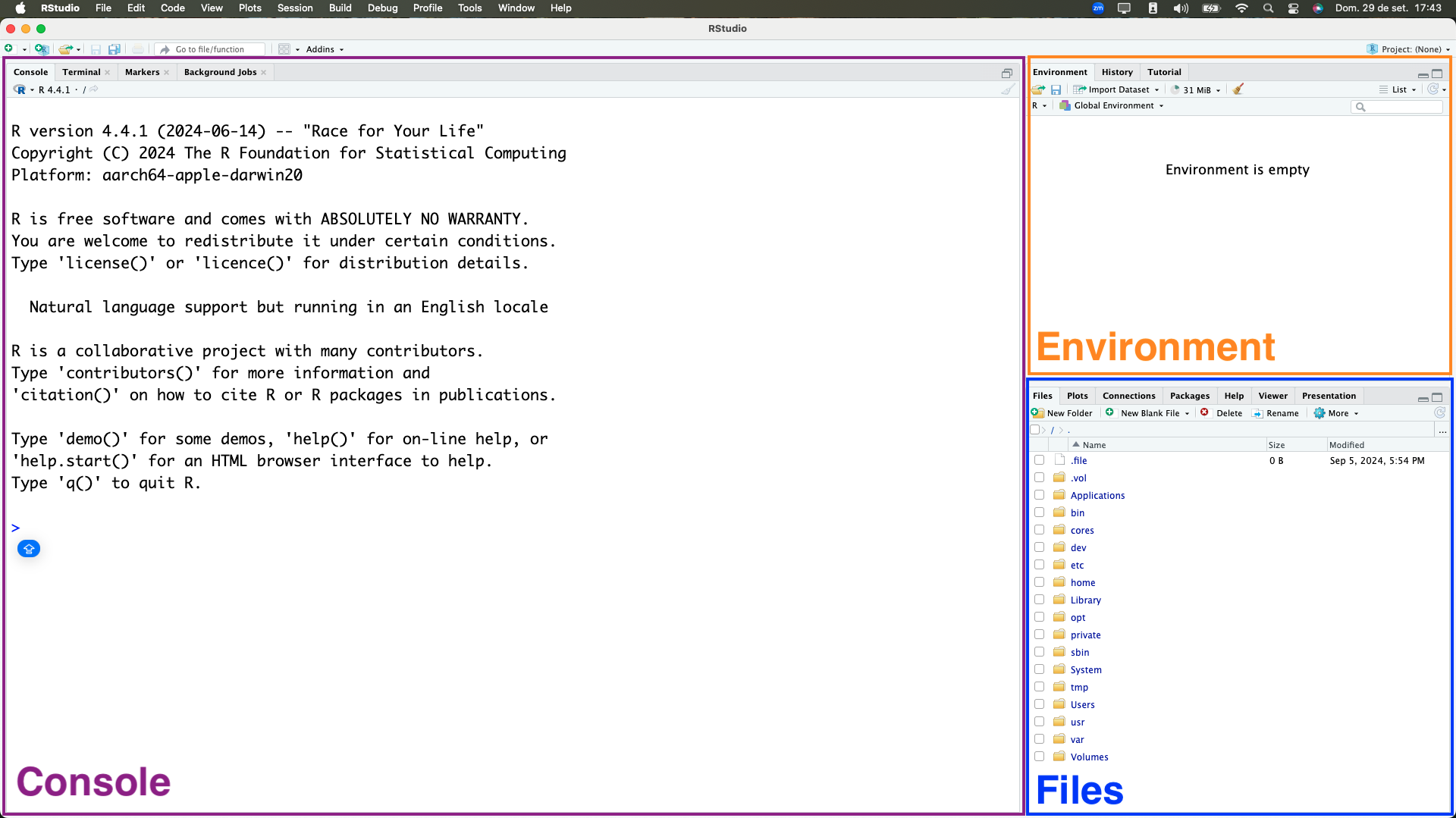Screen dimensions: 1456x818
Task: Check the Applications folder checkbox
Action: tap(1039, 495)
